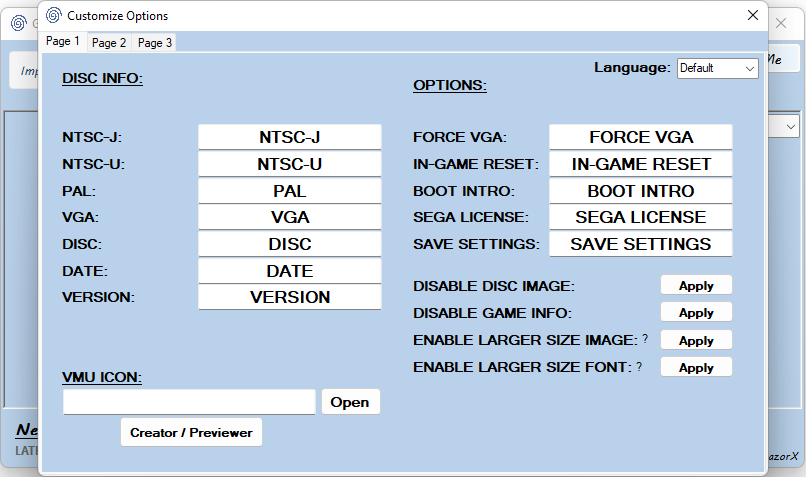Screen dimensions: 806x477
Task: Click the IN-GAME RESET label text
Action: point(476,164)
